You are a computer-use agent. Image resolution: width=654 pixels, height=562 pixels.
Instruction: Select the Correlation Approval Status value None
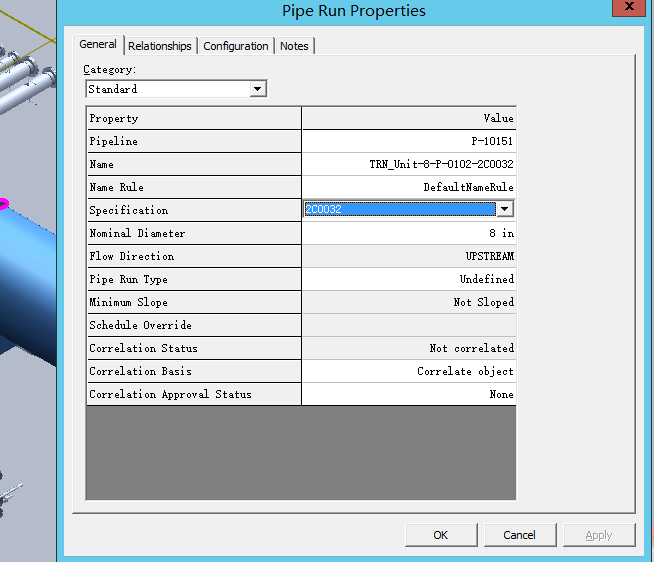click(x=409, y=394)
